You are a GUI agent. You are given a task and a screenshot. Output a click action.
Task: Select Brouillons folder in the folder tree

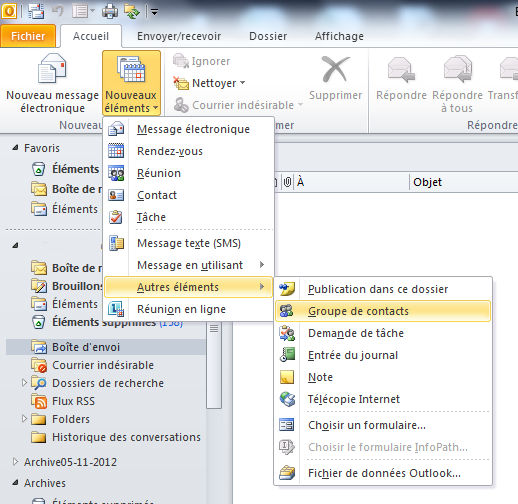click(68, 286)
